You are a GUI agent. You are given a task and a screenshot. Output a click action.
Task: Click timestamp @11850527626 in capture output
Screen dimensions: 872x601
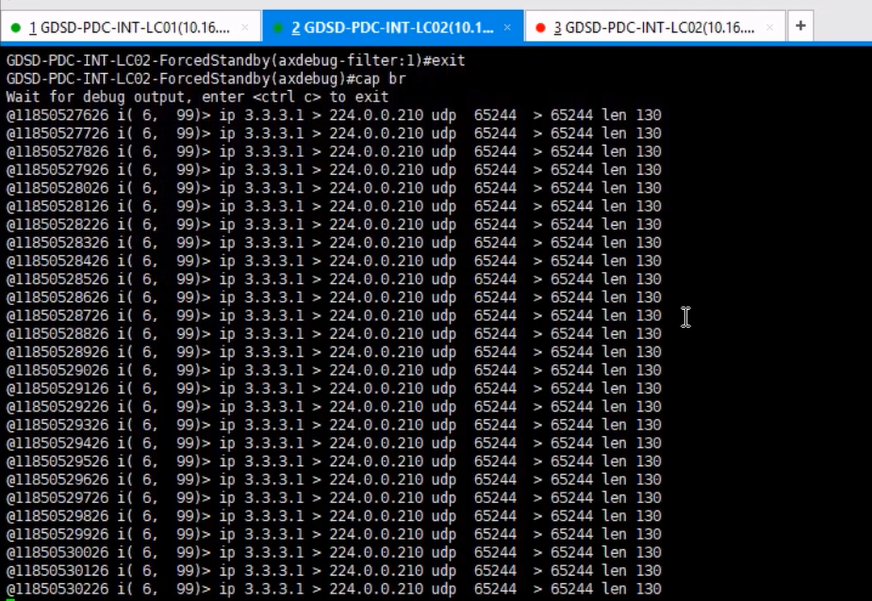[x=58, y=116]
